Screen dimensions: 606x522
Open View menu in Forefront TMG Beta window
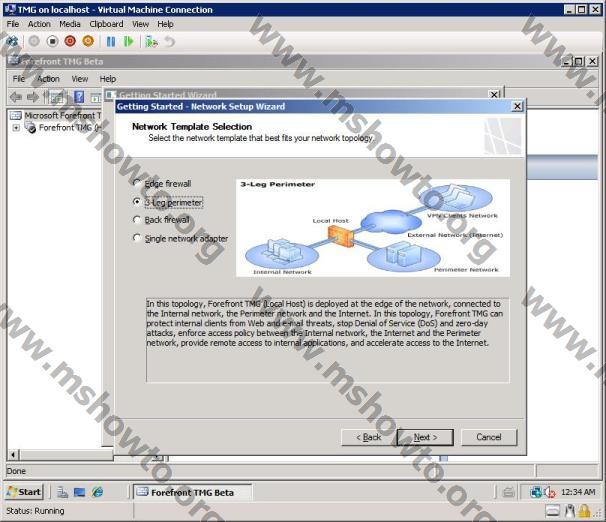[x=80, y=79]
